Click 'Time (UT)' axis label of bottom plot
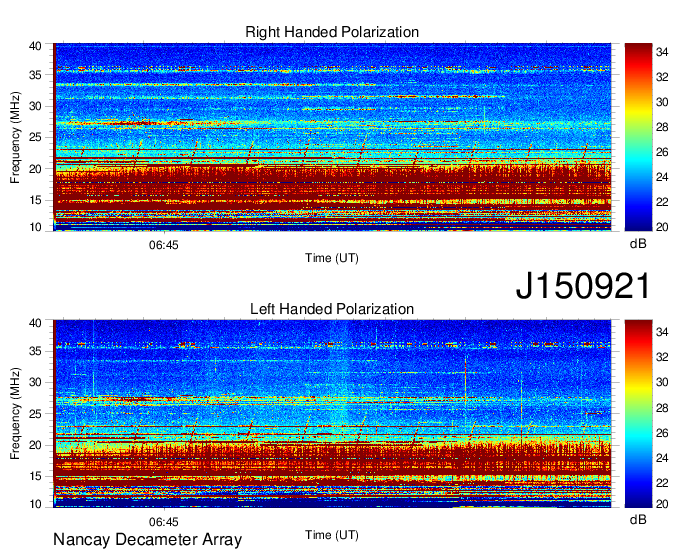The image size is (680, 552). tap(332, 535)
